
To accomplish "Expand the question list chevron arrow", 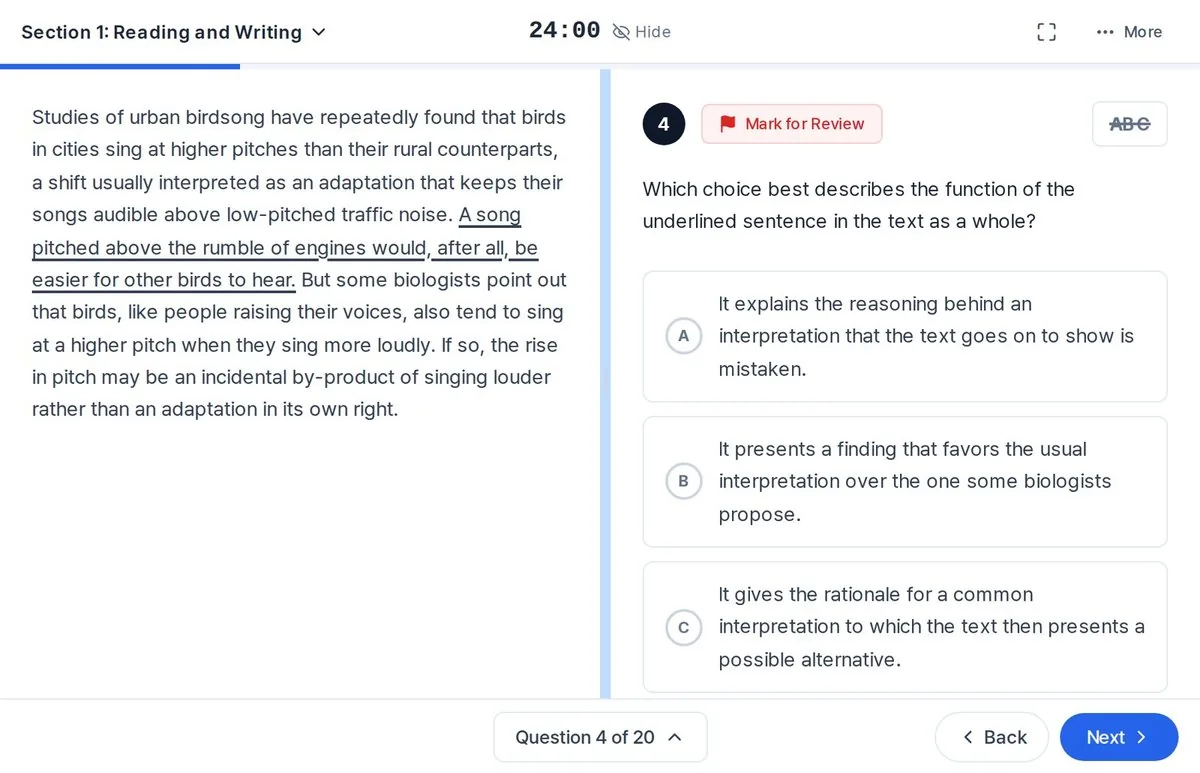I will (675, 737).
